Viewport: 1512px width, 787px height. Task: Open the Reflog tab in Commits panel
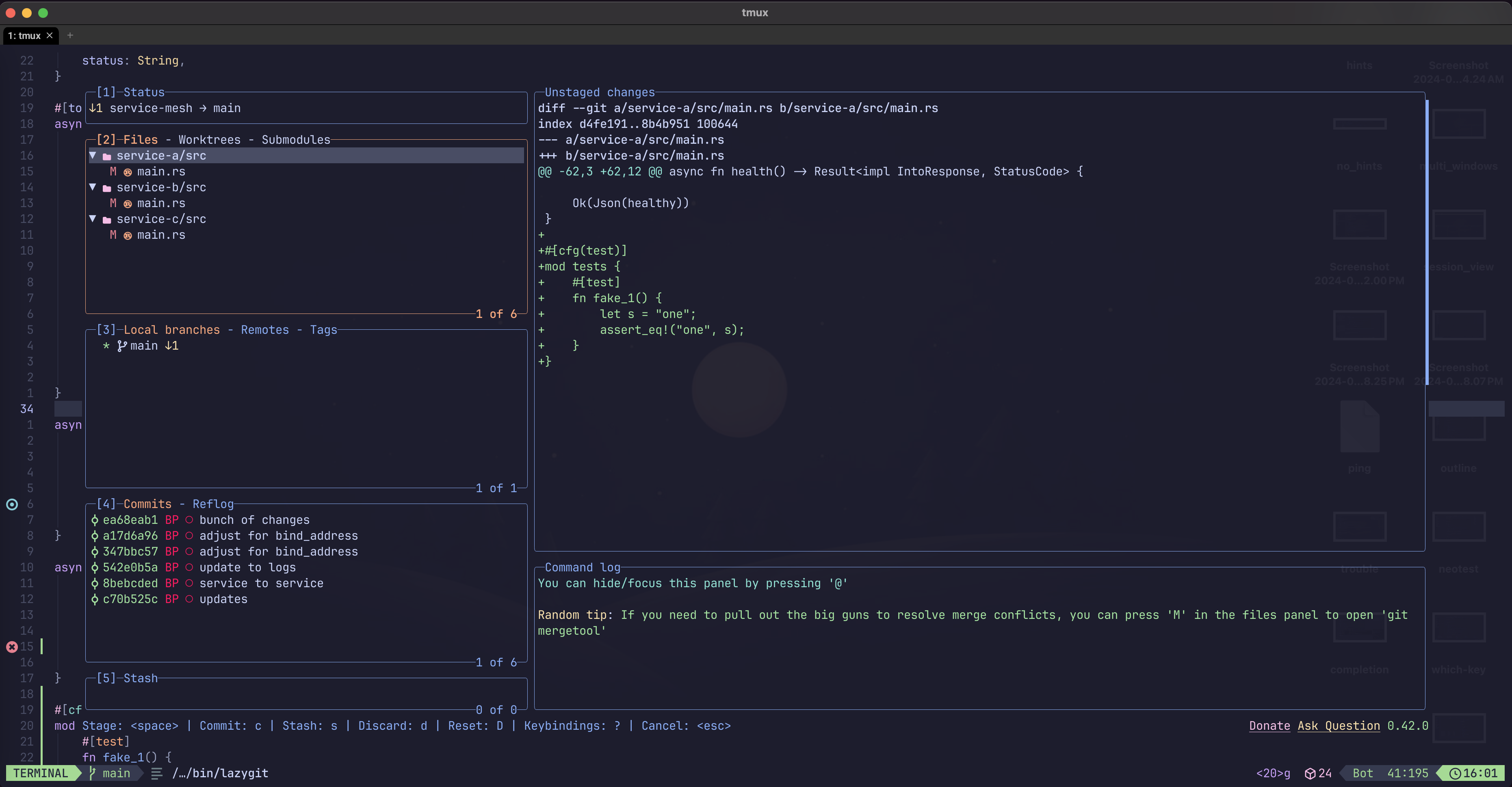212,504
